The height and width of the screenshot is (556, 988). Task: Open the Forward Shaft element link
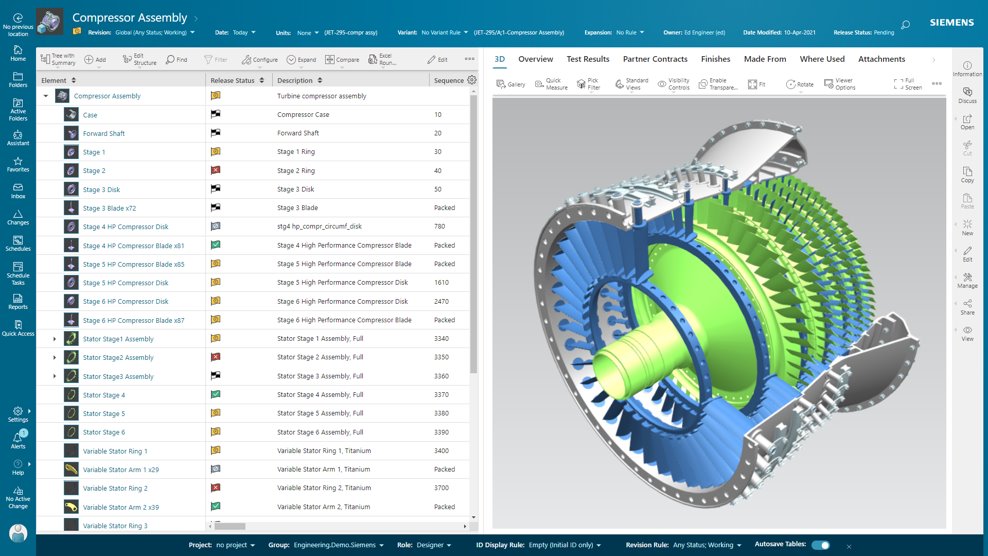[x=103, y=133]
